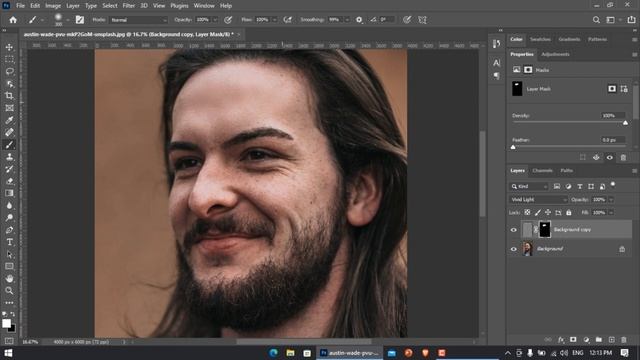Toggle lock transparent pixels
640x360 pixels.
coord(527,212)
